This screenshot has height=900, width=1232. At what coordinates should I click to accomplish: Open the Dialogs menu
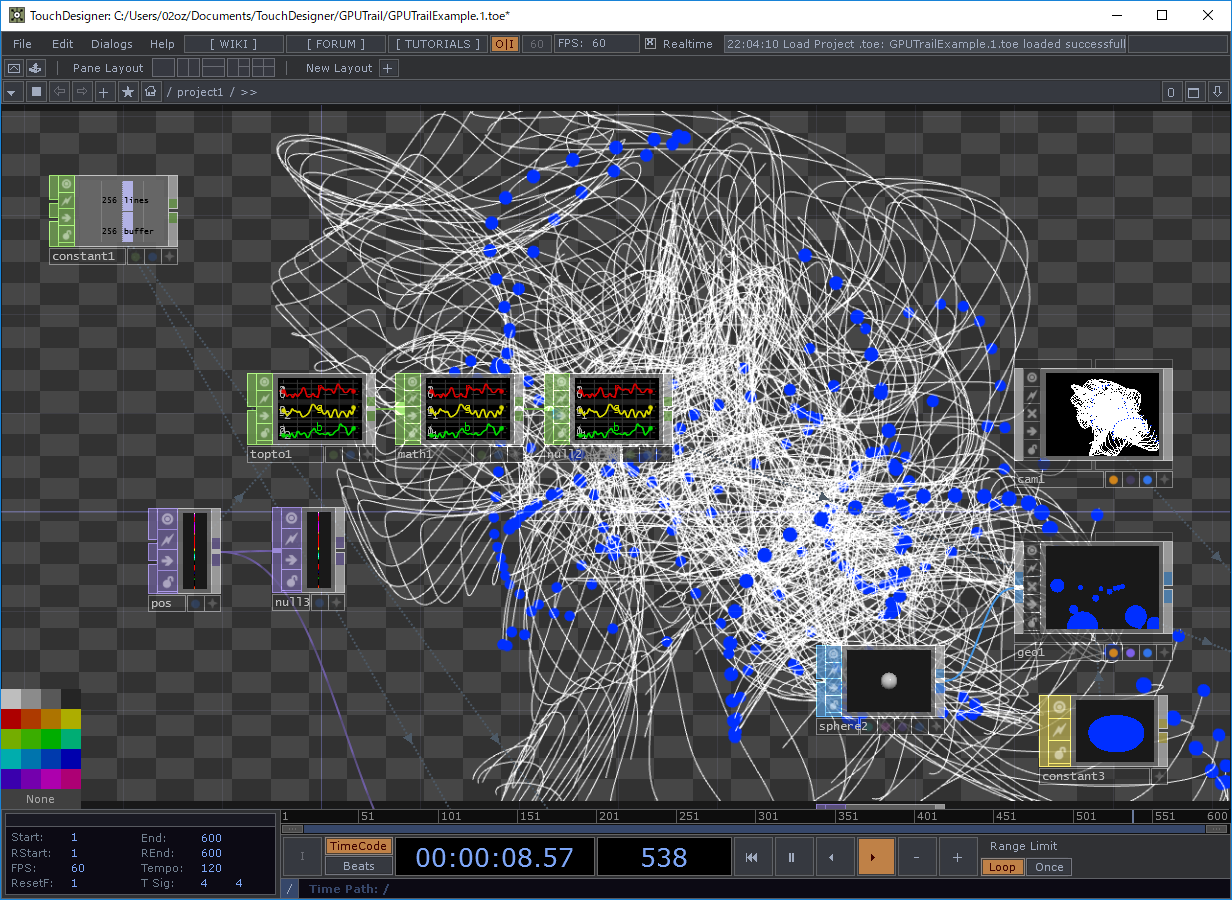111,44
